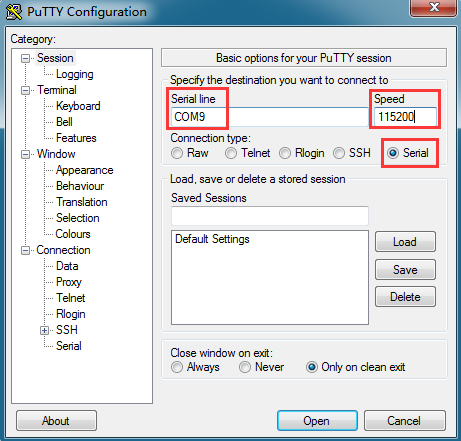
Task: Click Open to start the session
Action: tap(317, 421)
